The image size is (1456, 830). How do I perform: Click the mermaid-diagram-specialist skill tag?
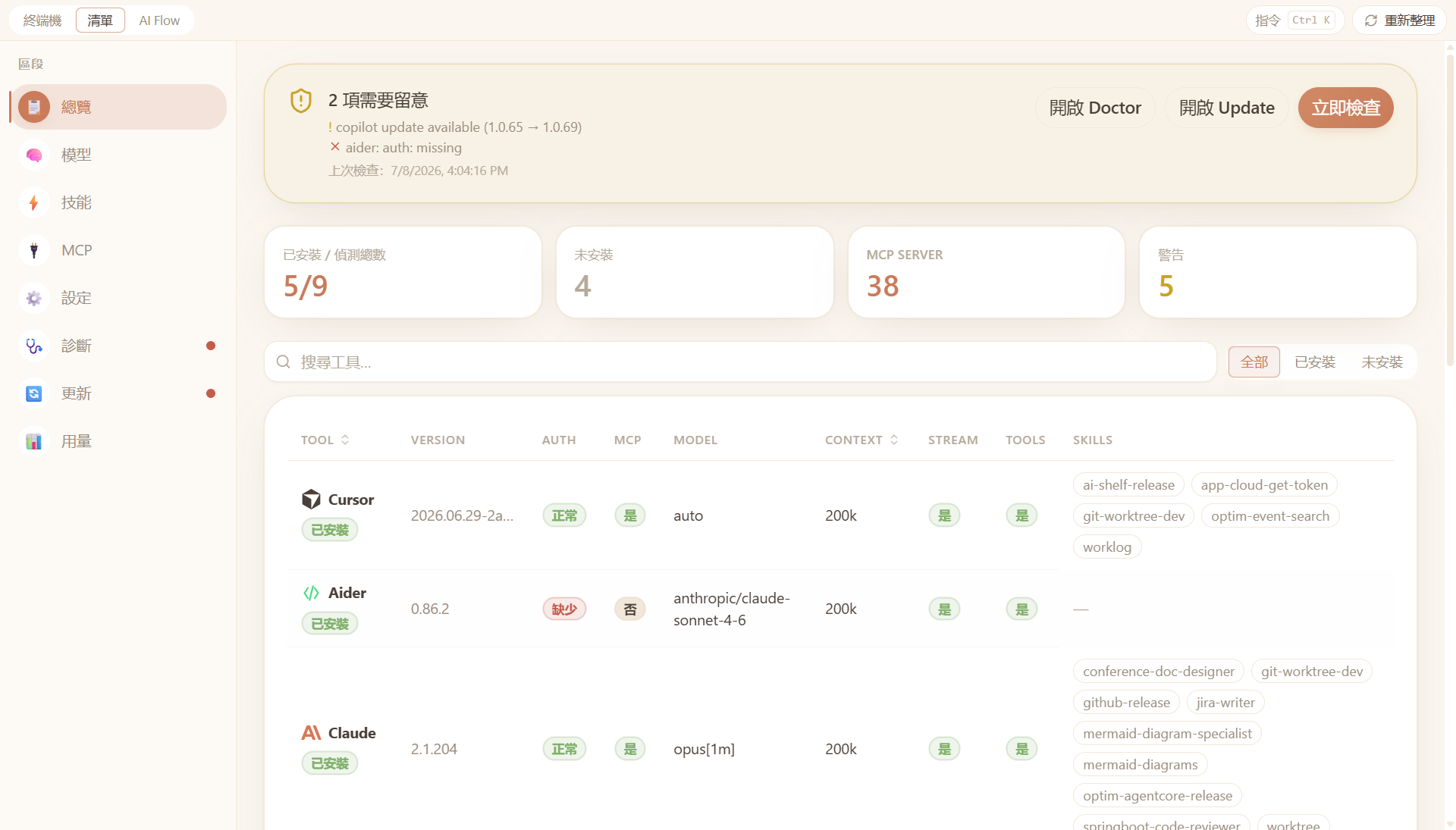[1167, 734]
